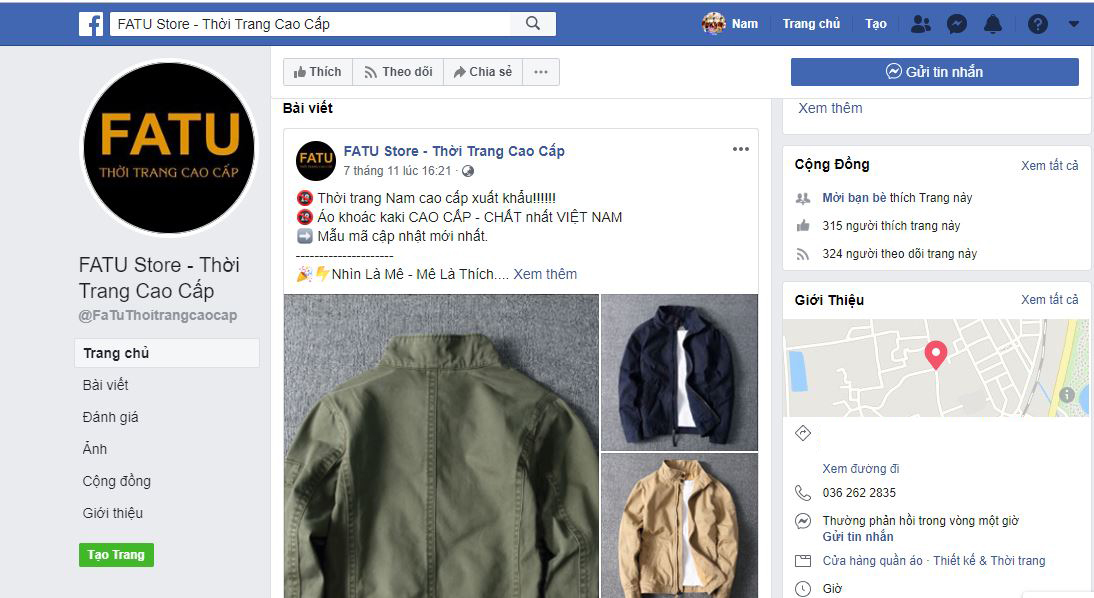Click Mời bạn bè link

click(854, 197)
